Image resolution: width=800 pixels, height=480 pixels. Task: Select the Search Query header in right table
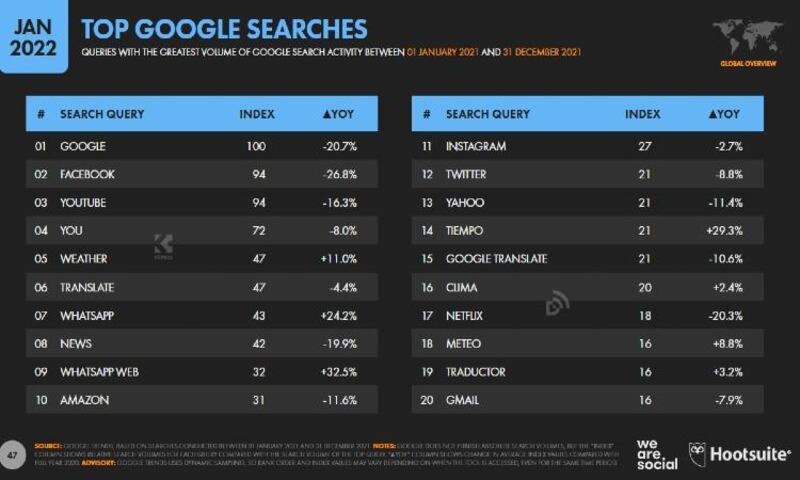[x=488, y=114]
